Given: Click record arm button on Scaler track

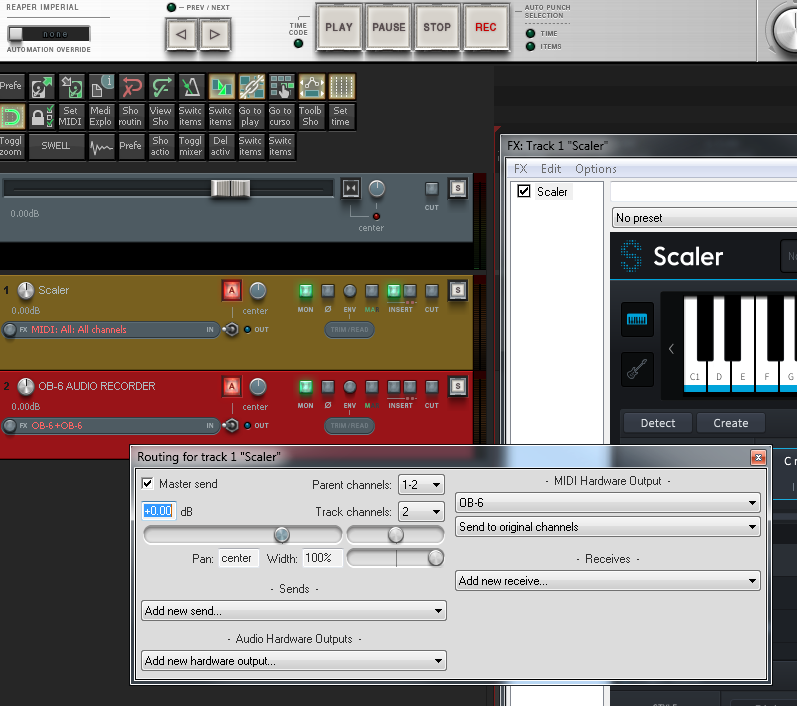Looking at the screenshot, I should point(232,290).
